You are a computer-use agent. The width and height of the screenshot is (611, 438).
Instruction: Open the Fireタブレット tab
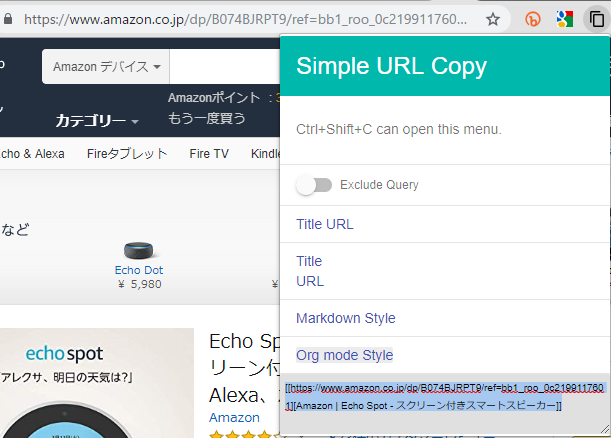click(127, 154)
